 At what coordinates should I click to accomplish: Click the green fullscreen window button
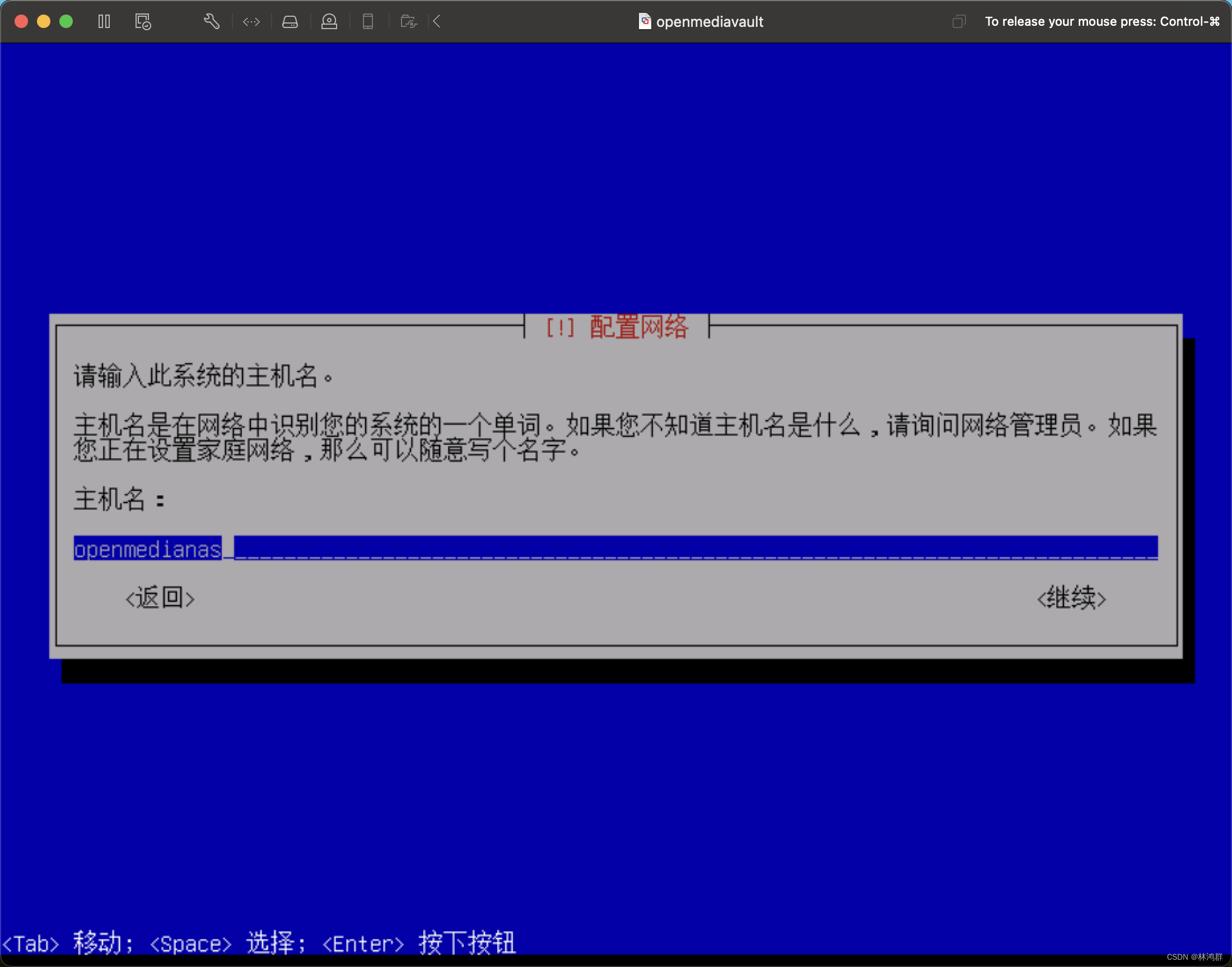66,21
